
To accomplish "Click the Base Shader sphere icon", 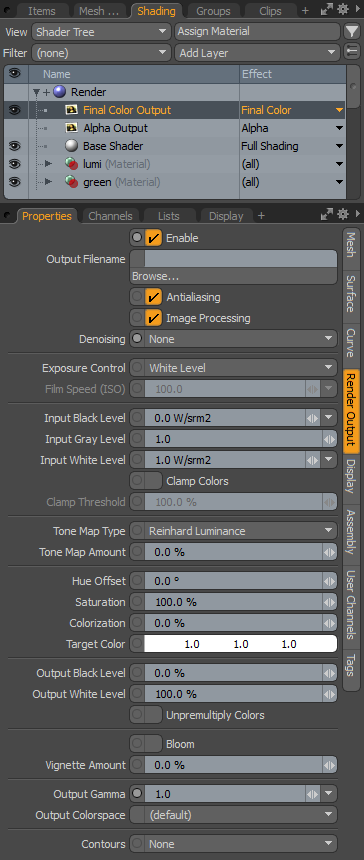I will pyautogui.click(x=71, y=146).
